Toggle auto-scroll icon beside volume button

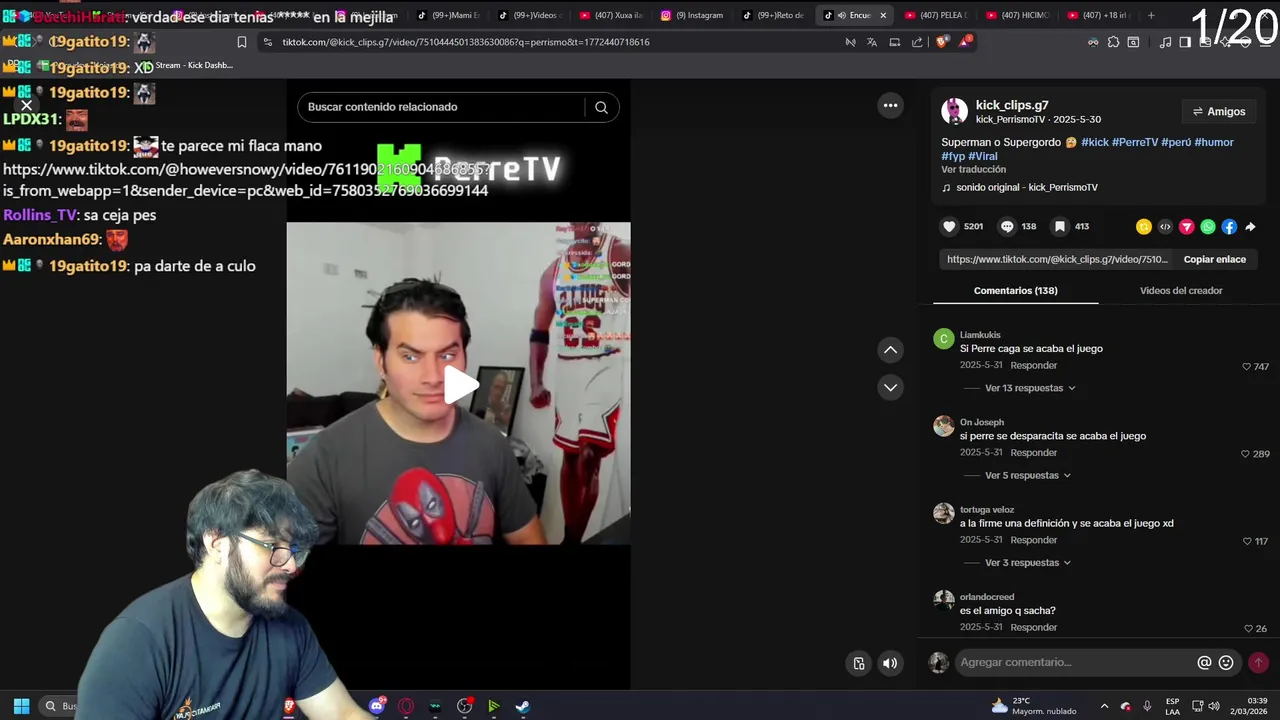point(859,663)
